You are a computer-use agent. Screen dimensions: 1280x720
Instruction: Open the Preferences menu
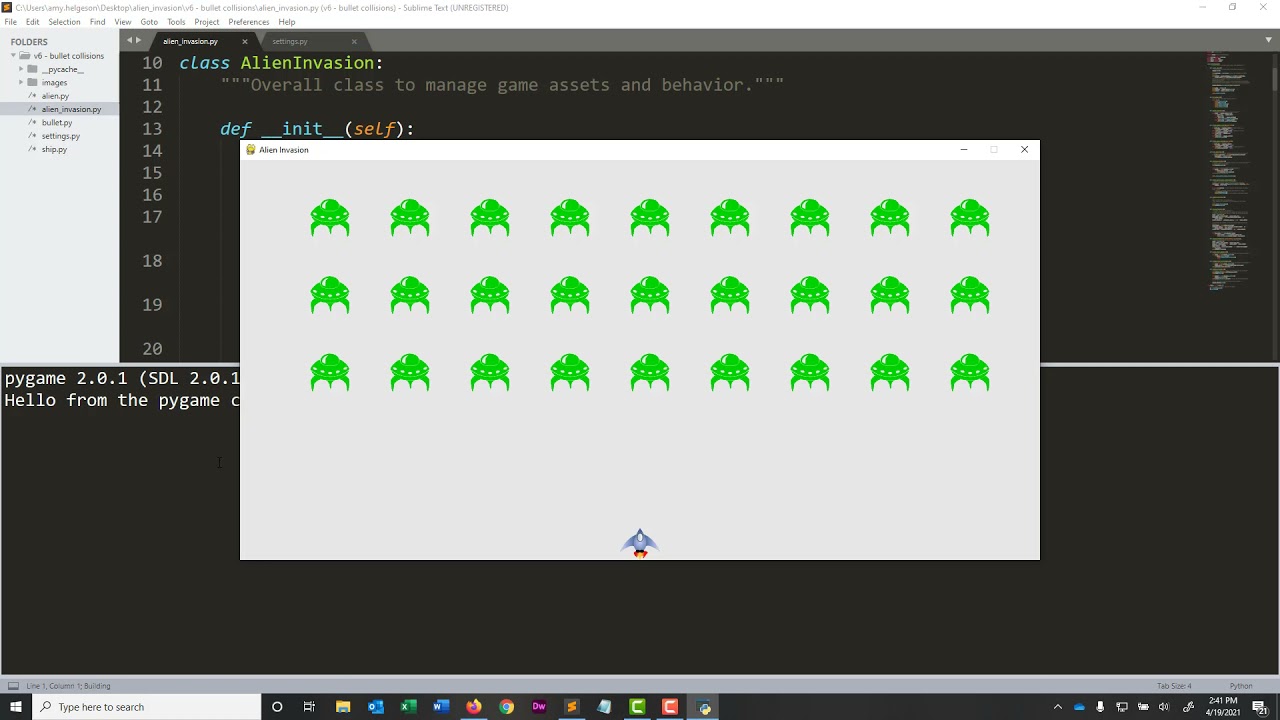(x=248, y=22)
